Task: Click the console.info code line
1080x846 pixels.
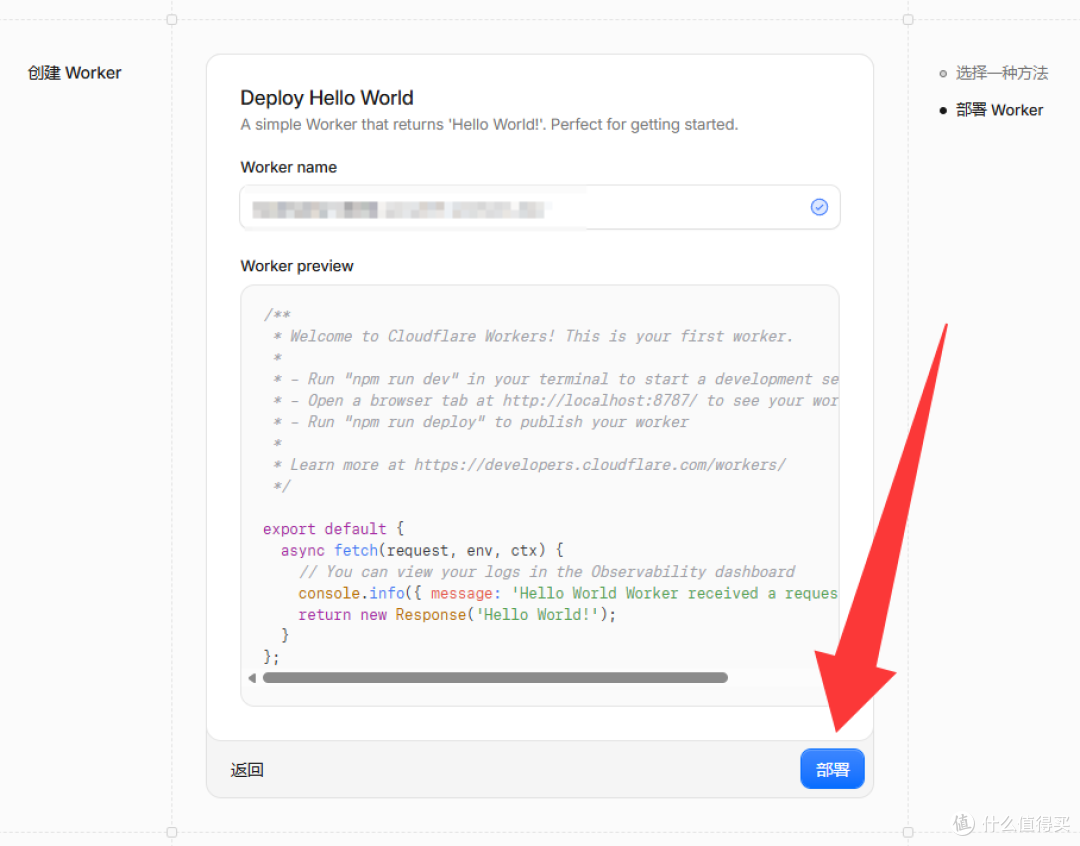Action: pos(568,593)
